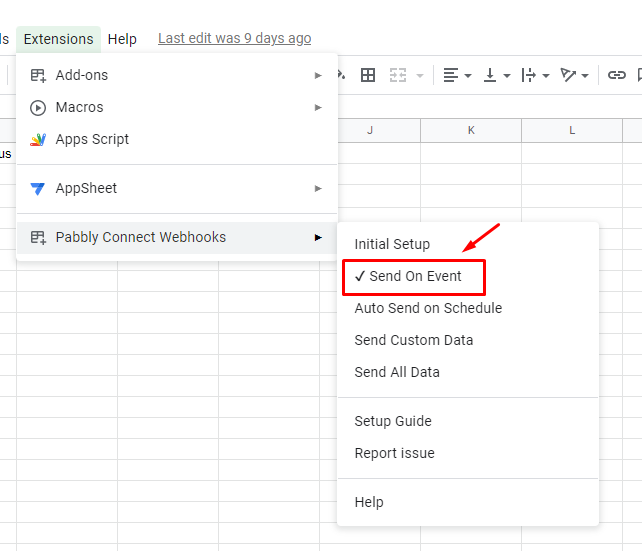Click the Horizontal align icon
642x551 pixels.
coord(451,75)
